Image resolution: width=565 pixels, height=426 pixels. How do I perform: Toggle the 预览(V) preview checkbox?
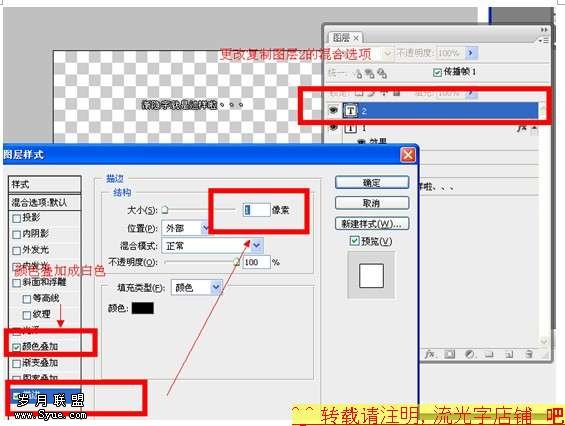[x=355, y=241]
